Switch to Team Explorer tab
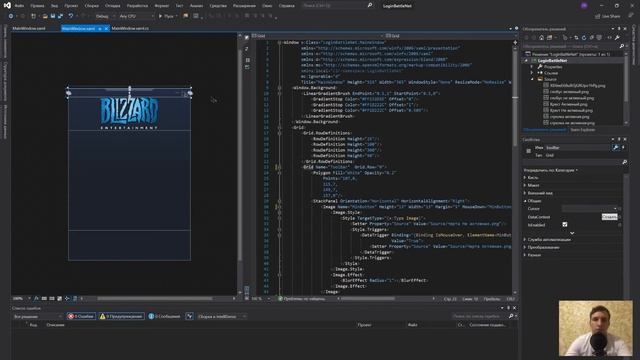The width and height of the screenshot is (640, 360). (582, 130)
